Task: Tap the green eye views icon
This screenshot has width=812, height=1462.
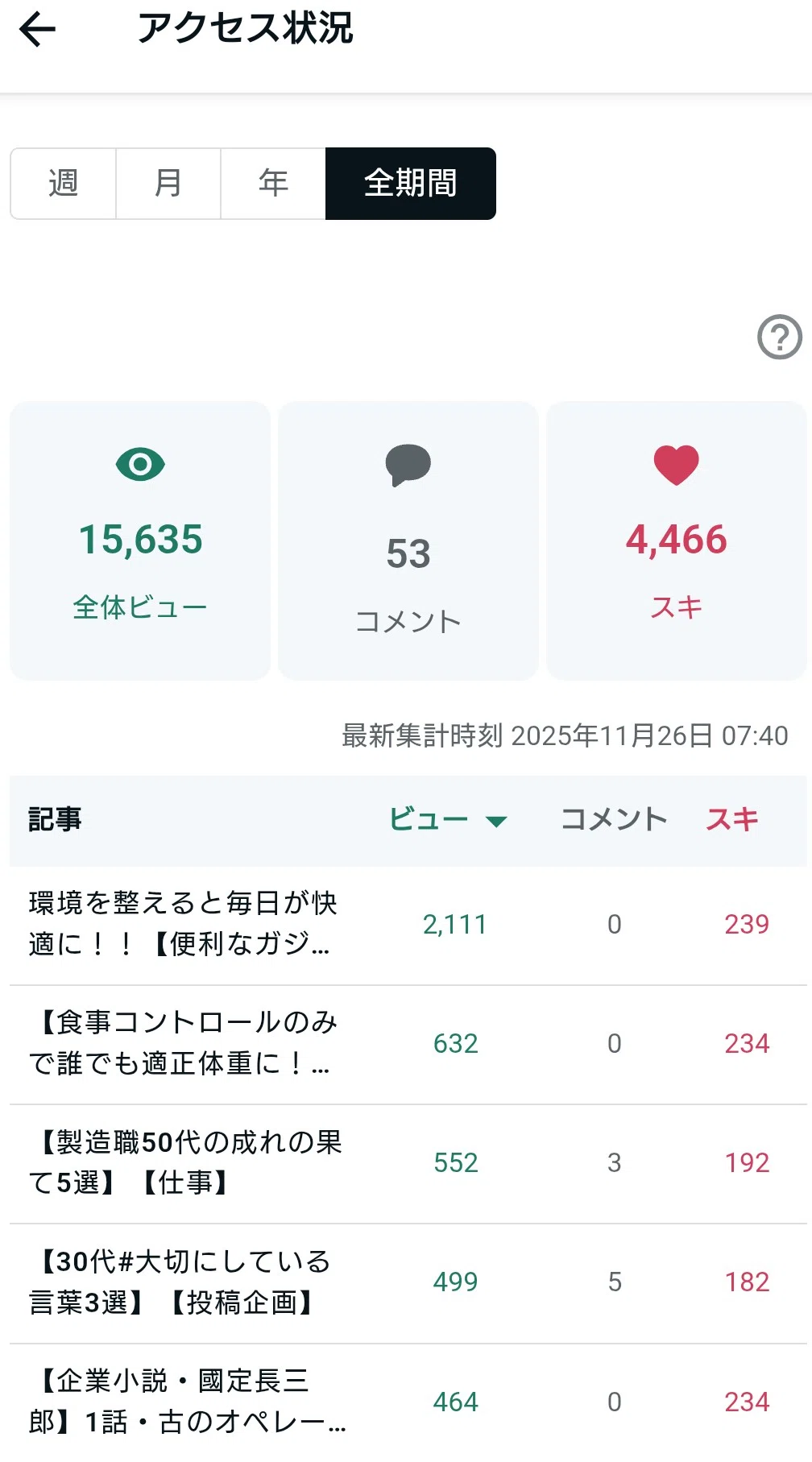Action: pyautogui.click(x=140, y=464)
